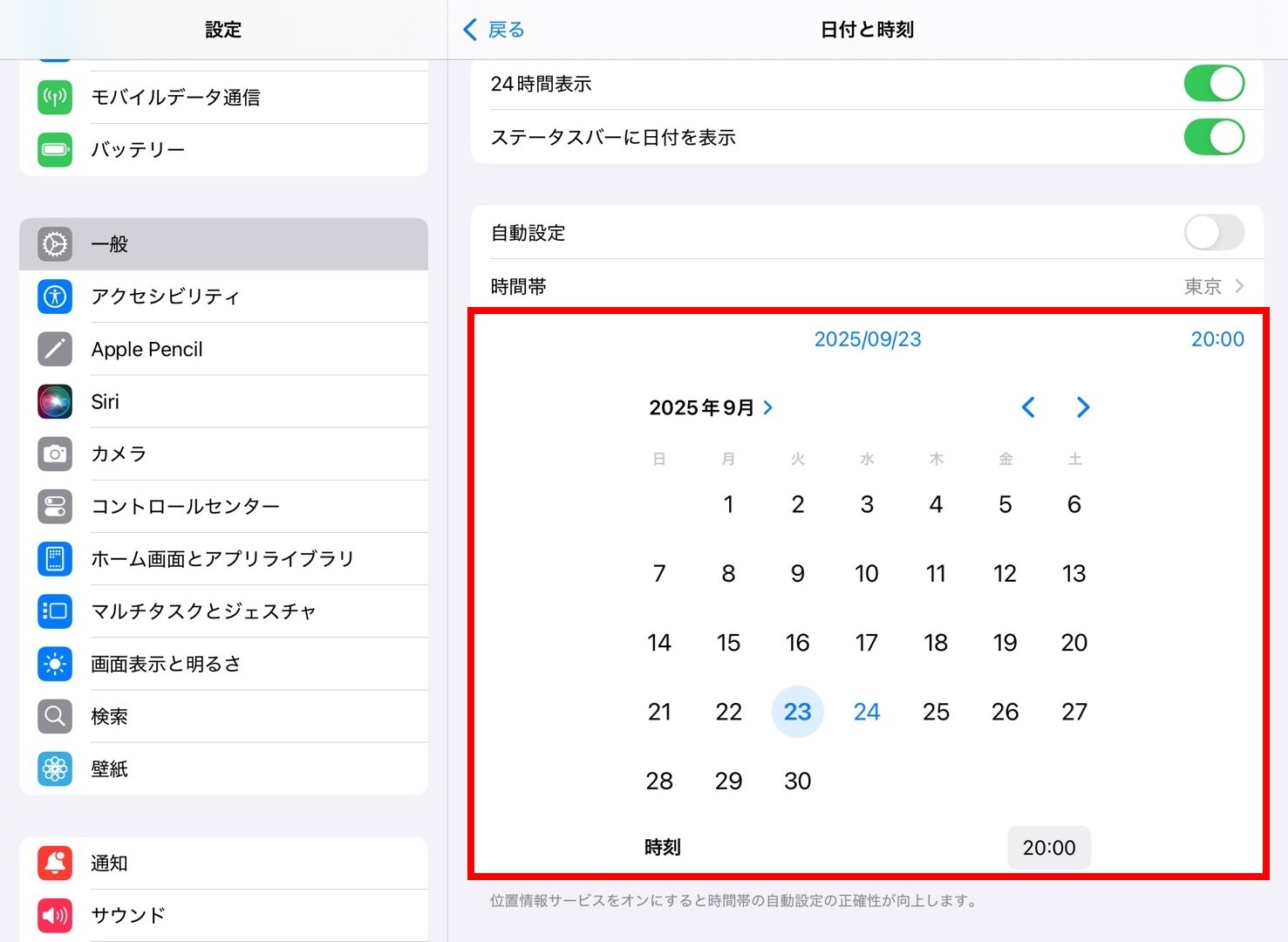Image resolution: width=1288 pixels, height=942 pixels.
Task: Turn off ステータスバーに日付を表示 switch
Action: [x=1213, y=137]
